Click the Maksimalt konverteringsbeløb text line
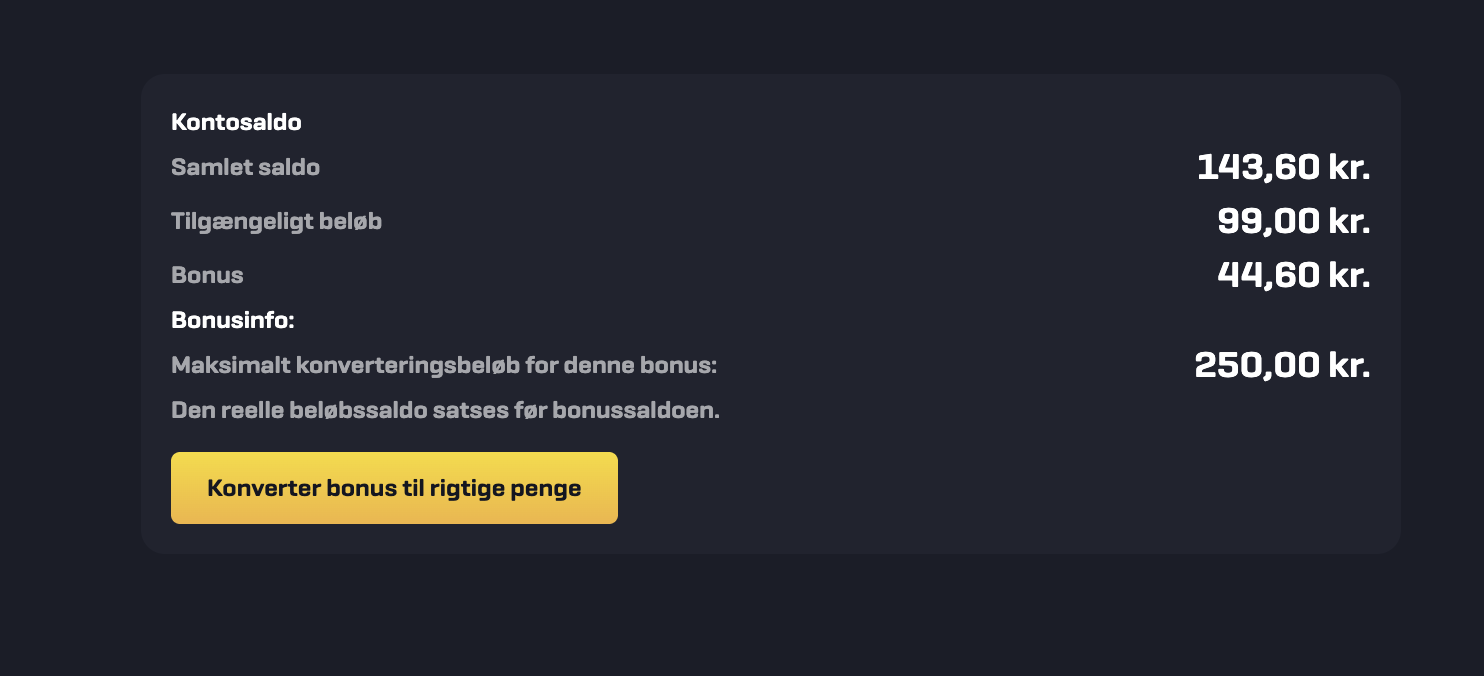Screen dimensions: 1484x676 444,365
